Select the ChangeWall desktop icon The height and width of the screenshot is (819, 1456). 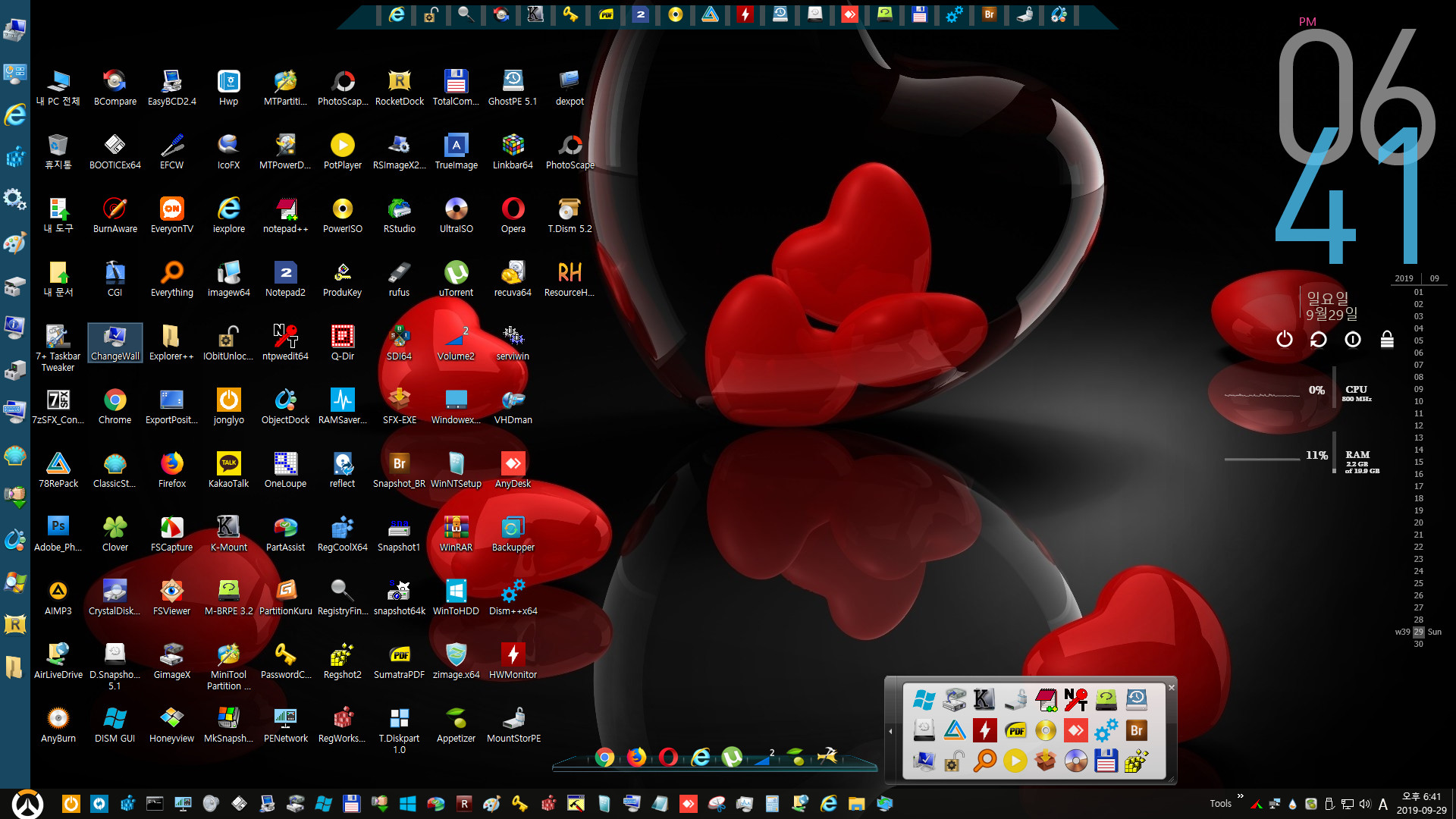[115, 342]
